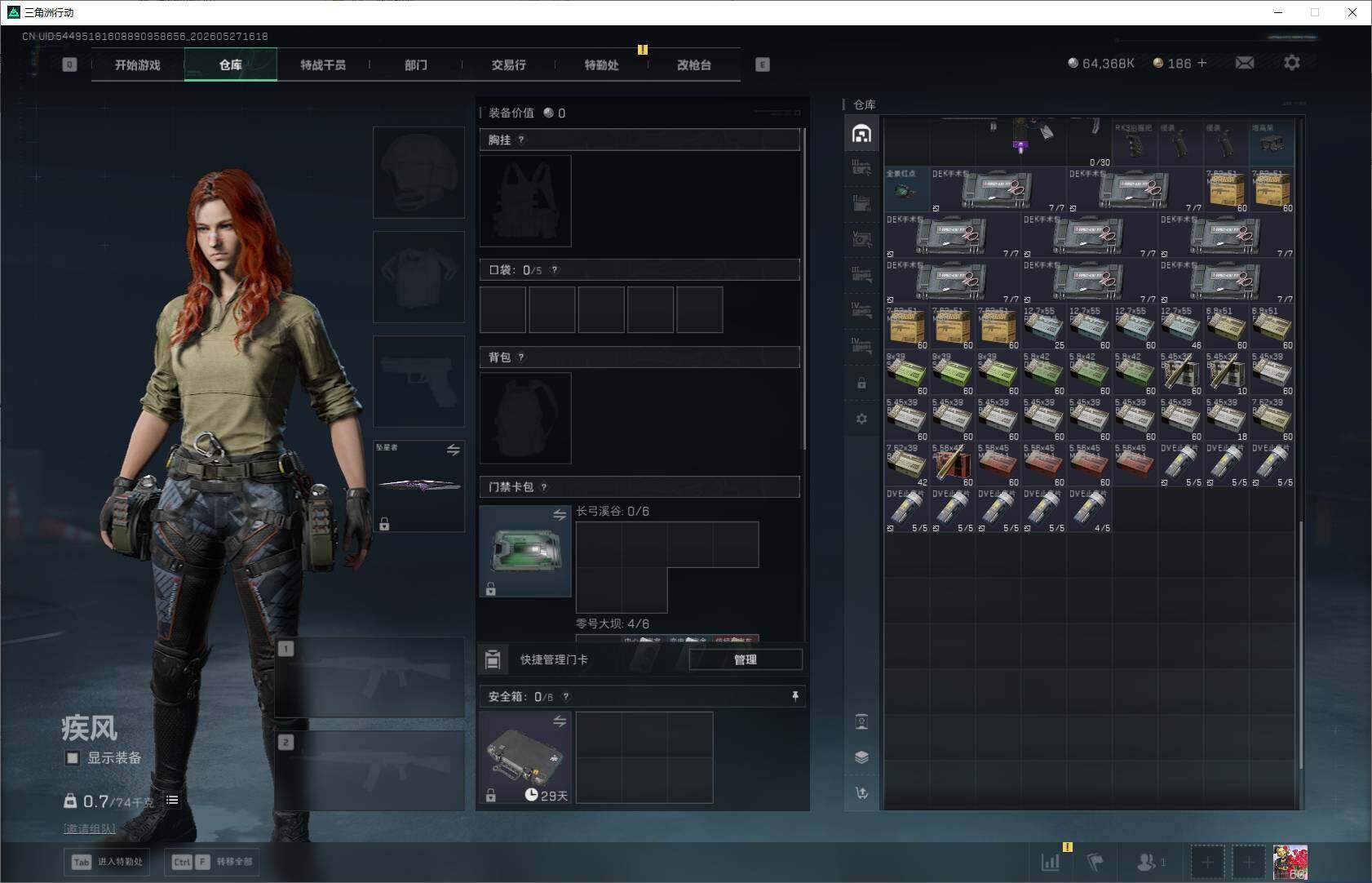Show help for 门禁卡包 keycard case
This screenshot has width=1372, height=883.
pos(544,487)
